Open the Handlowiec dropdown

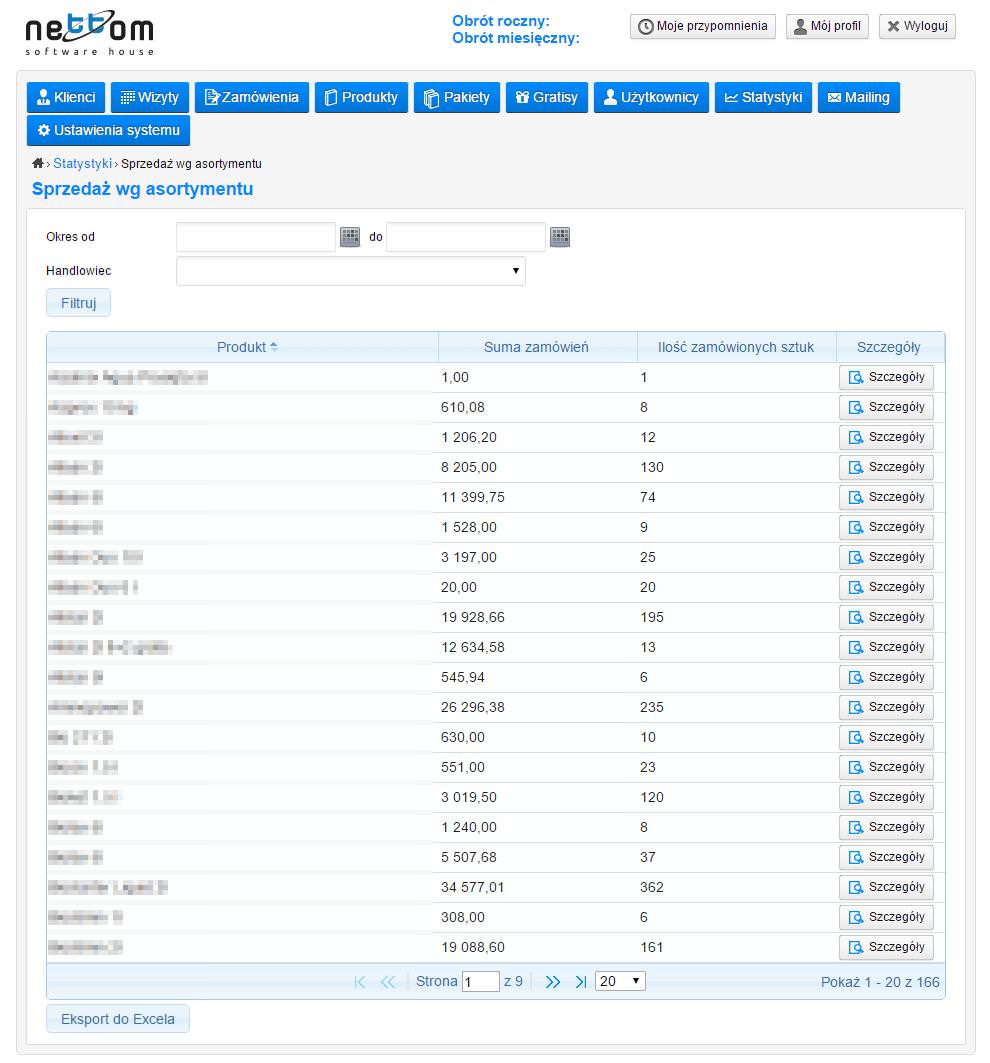point(350,271)
